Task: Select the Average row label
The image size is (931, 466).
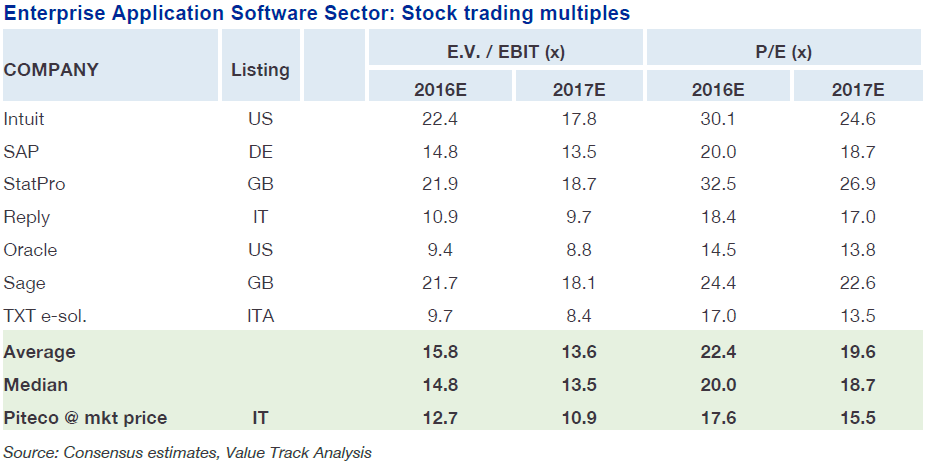Action: click(x=40, y=352)
